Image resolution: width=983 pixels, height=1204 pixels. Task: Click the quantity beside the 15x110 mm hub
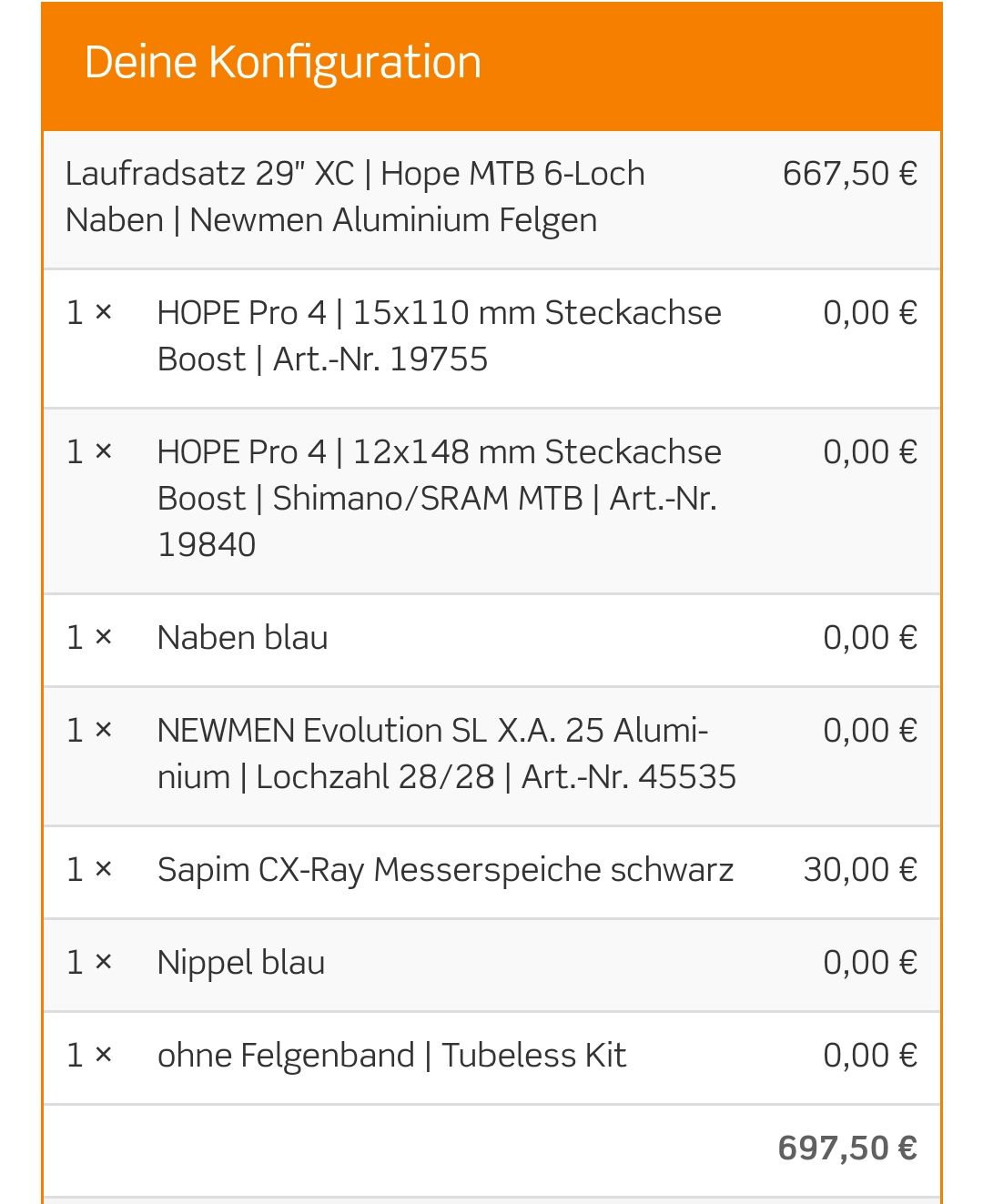pos(89,313)
